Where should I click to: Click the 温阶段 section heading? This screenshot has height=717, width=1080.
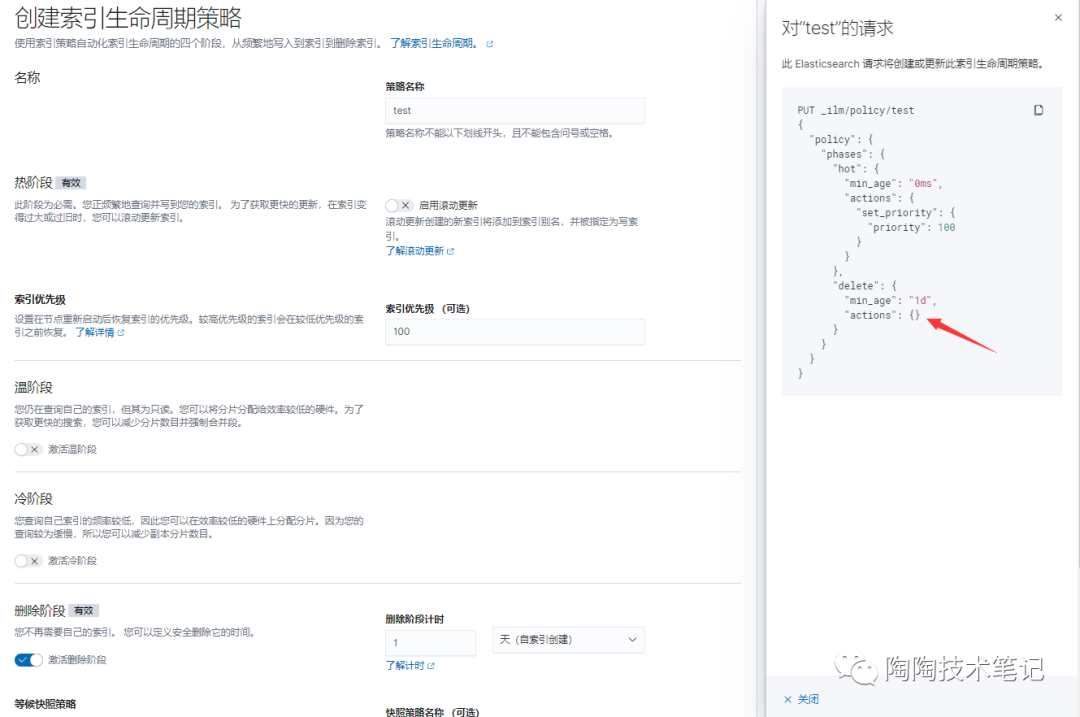point(33,388)
